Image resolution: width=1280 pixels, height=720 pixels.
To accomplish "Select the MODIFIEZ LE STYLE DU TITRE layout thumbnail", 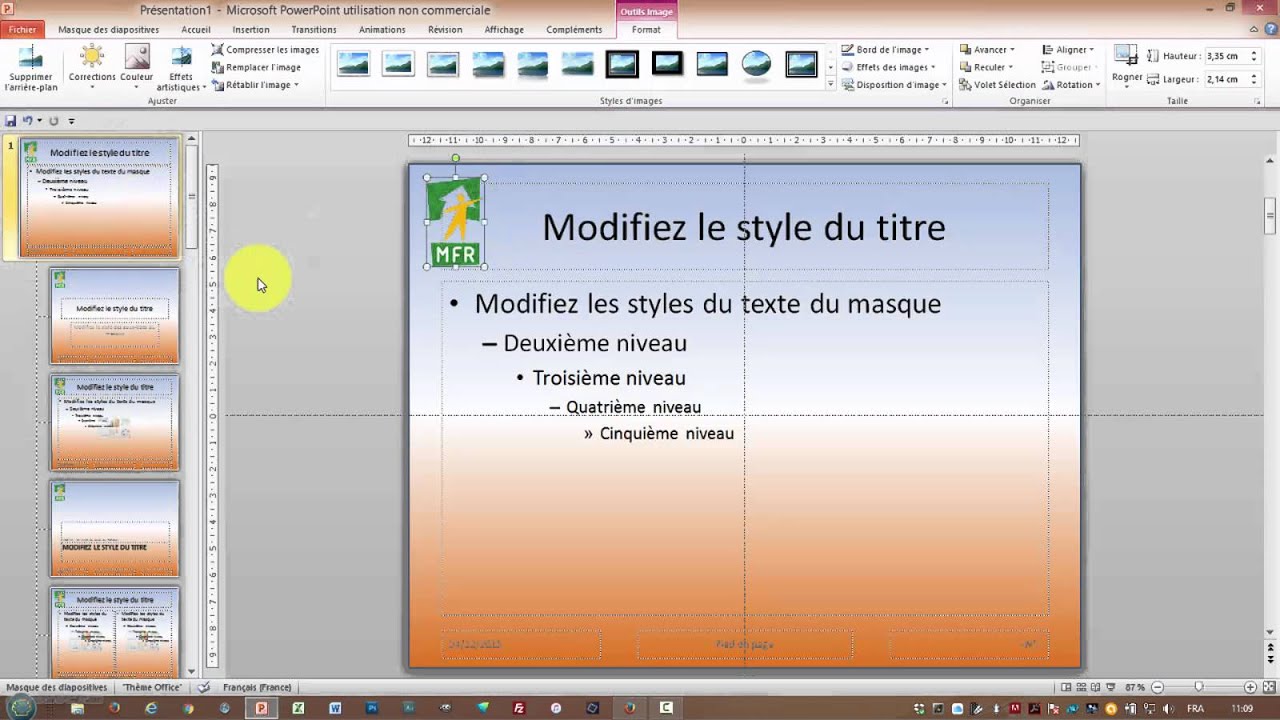I will click(x=115, y=529).
